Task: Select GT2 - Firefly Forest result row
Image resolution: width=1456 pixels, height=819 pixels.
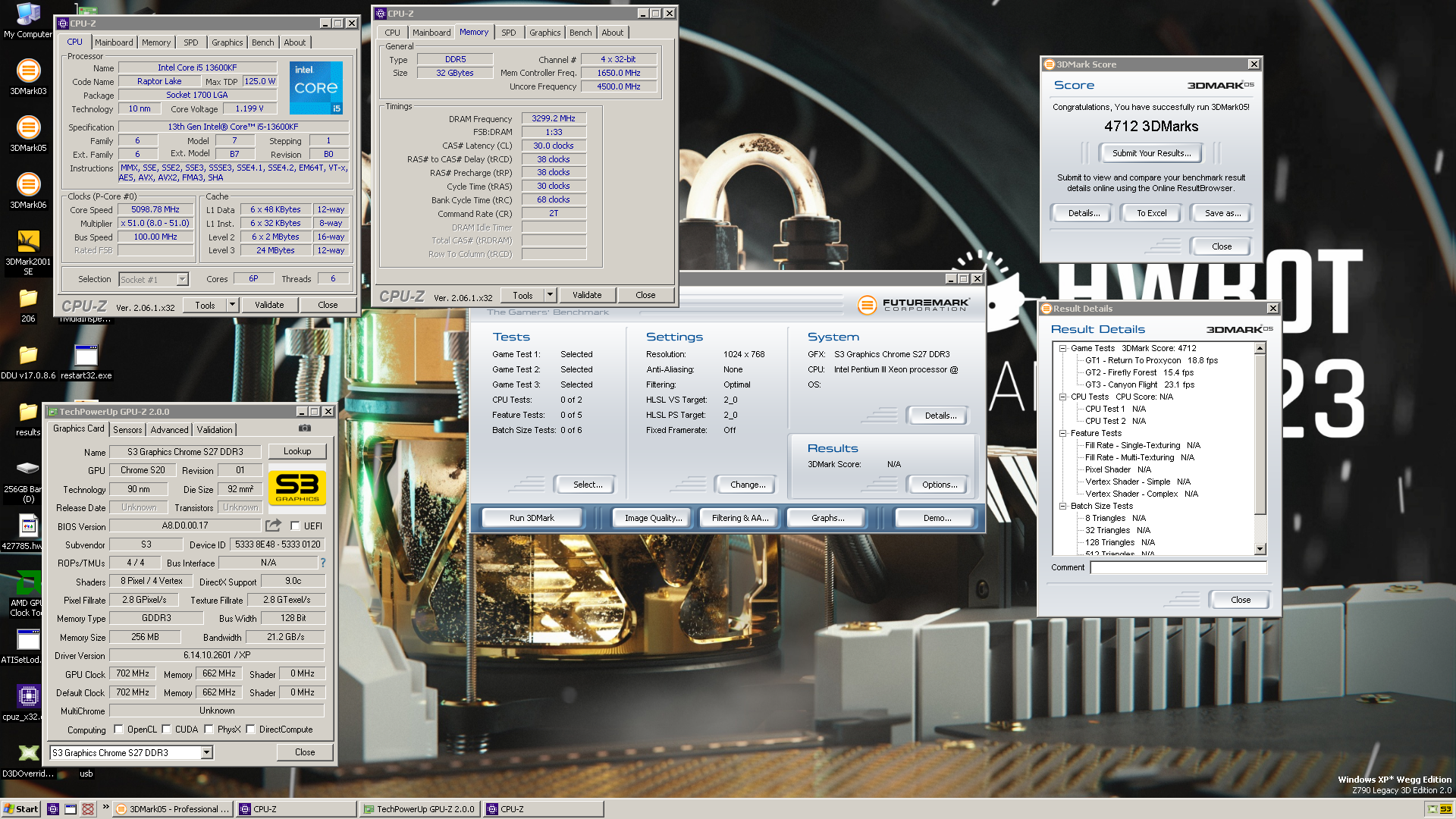Action: coord(1139,373)
